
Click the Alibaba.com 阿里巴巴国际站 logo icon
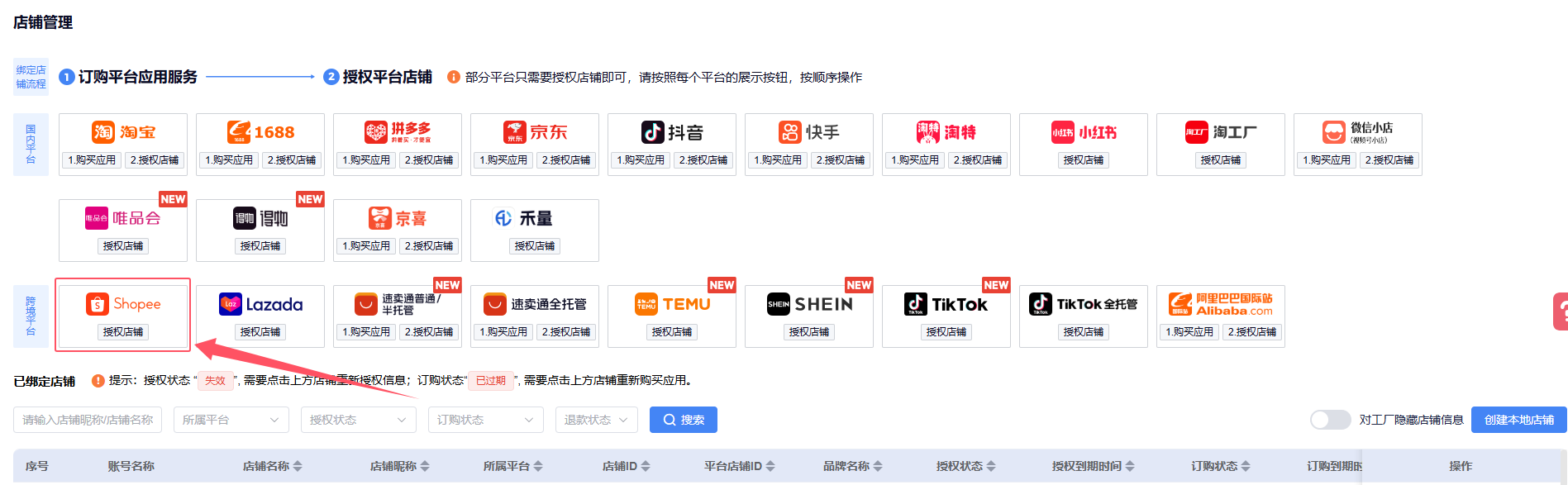coord(1180,304)
